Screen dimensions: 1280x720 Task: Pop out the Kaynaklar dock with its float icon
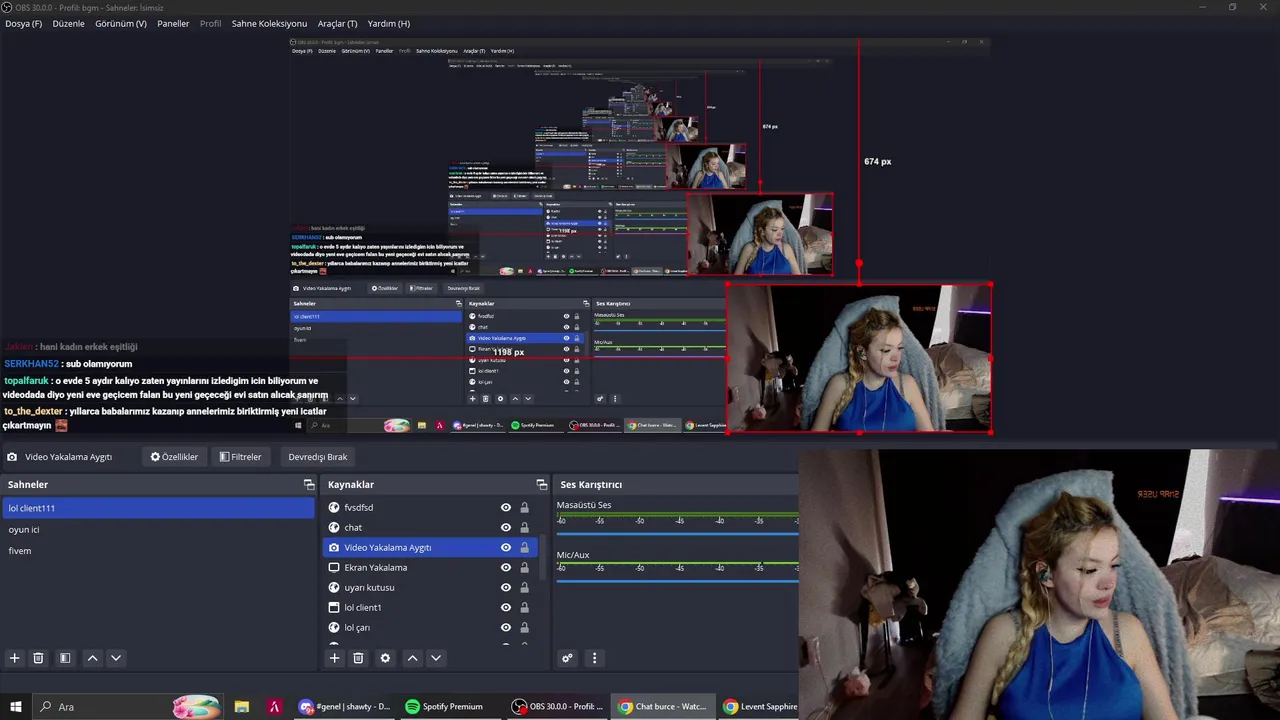(541, 484)
